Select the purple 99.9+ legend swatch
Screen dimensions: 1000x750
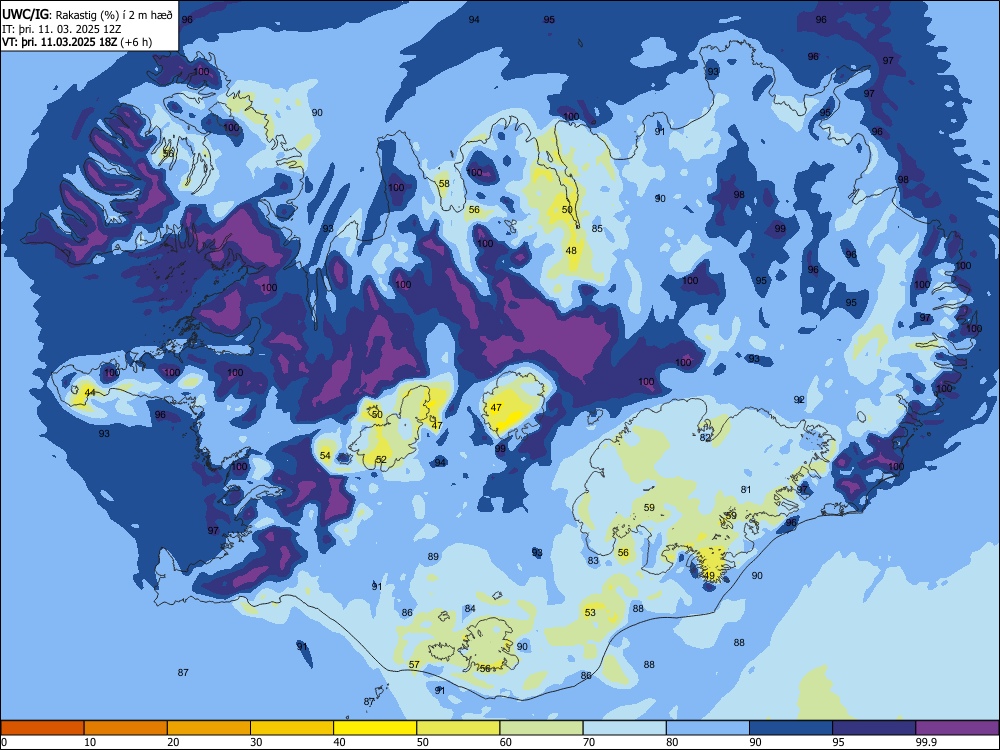pos(957,728)
